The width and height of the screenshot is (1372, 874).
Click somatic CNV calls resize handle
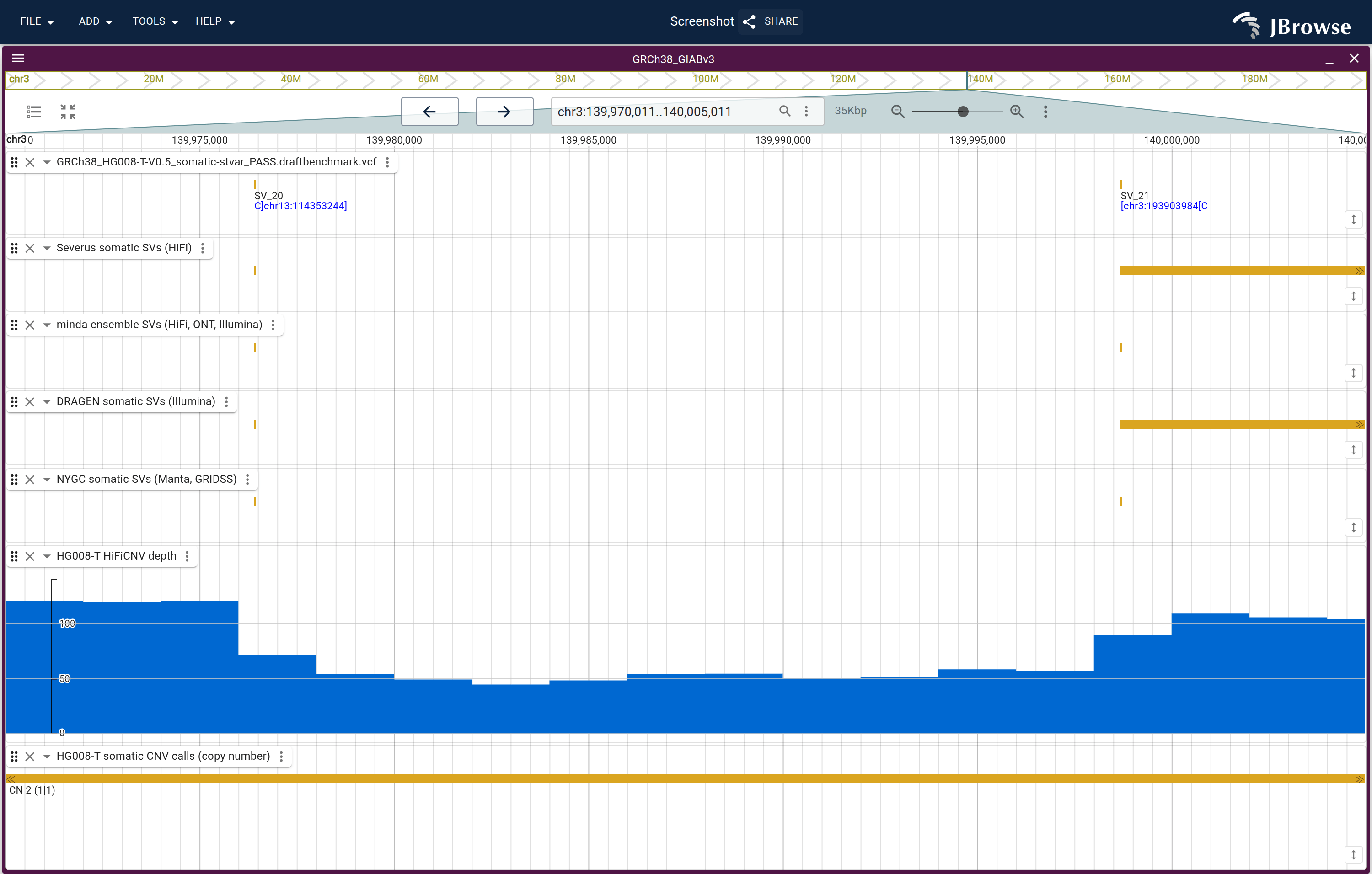pos(1354,855)
